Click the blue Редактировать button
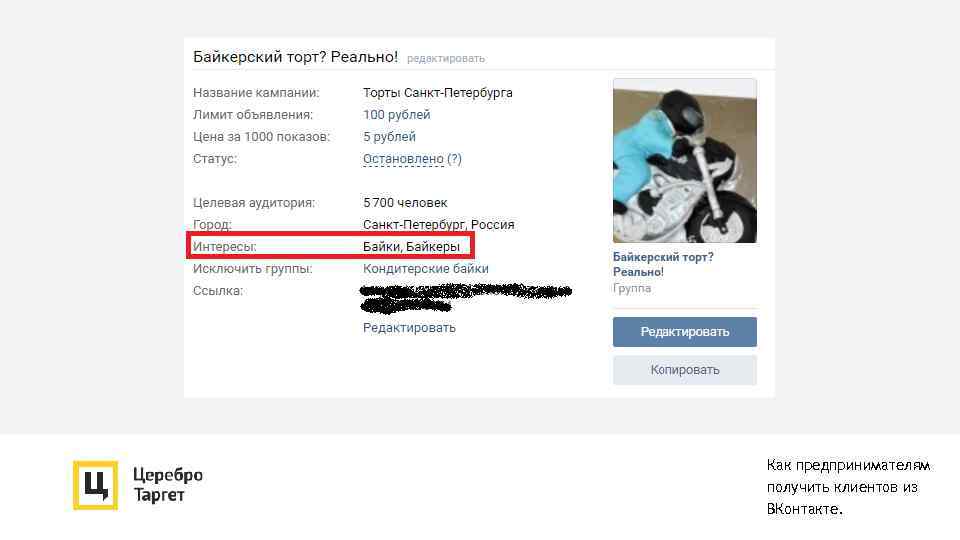The width and height of the screenshot is (960, 540). (684, 332)
